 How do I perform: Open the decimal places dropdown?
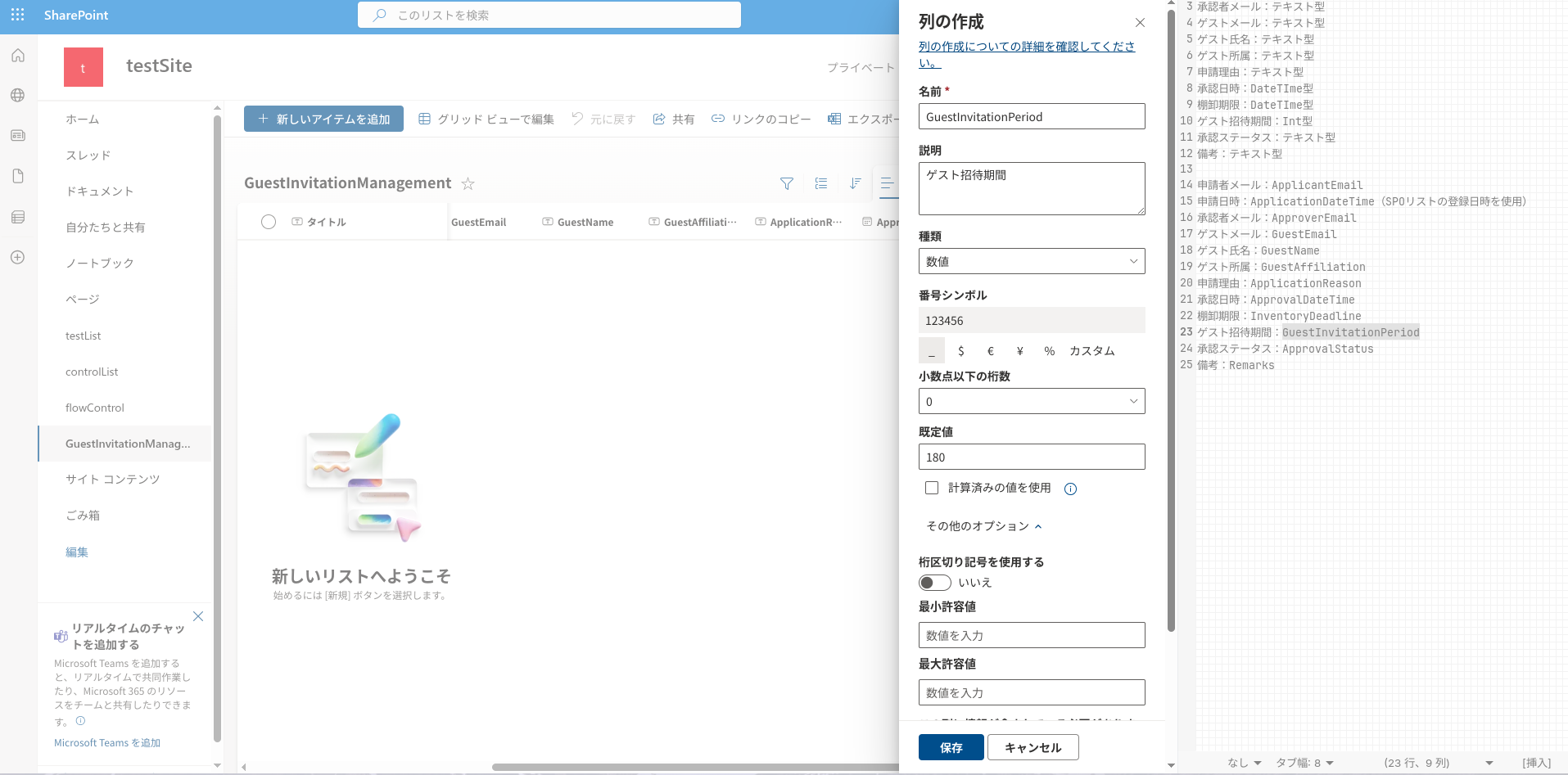click(1031, 401)
